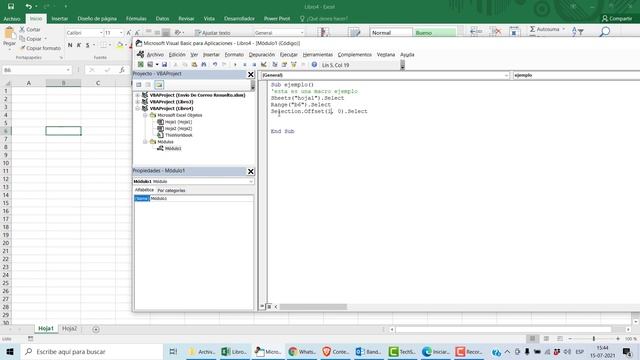Open Insertar menu in VBA editor
The image size is (640, 360).
tap(211, 54)
